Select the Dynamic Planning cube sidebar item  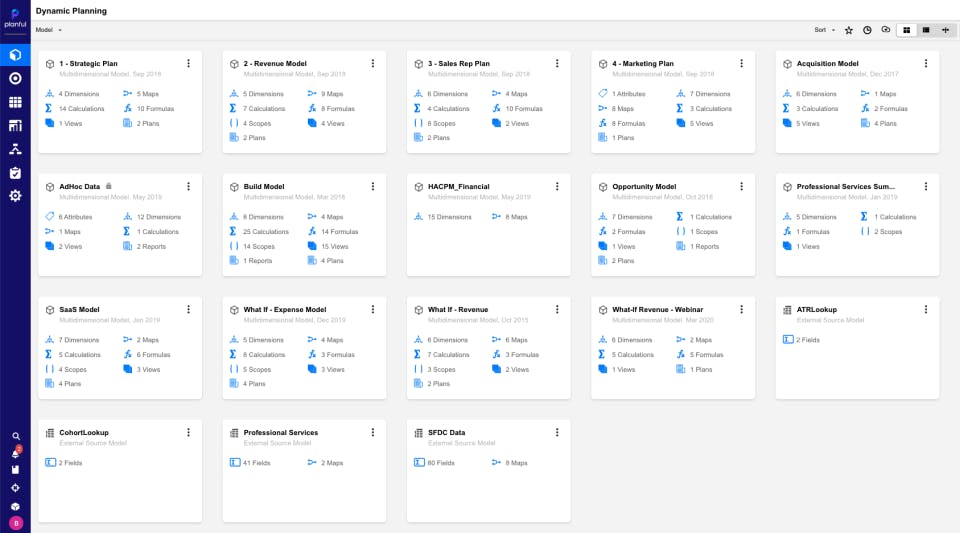coord(15,55)
